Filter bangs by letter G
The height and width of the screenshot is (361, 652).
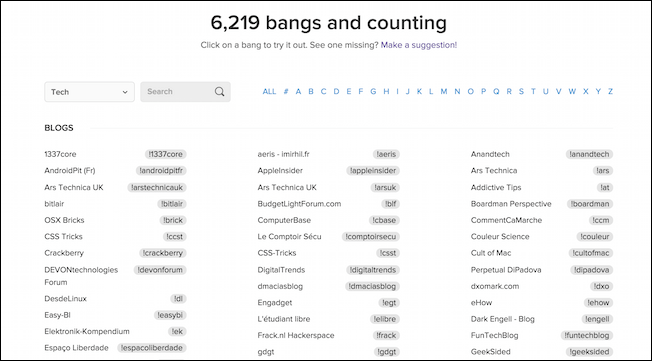coord(373,91)
